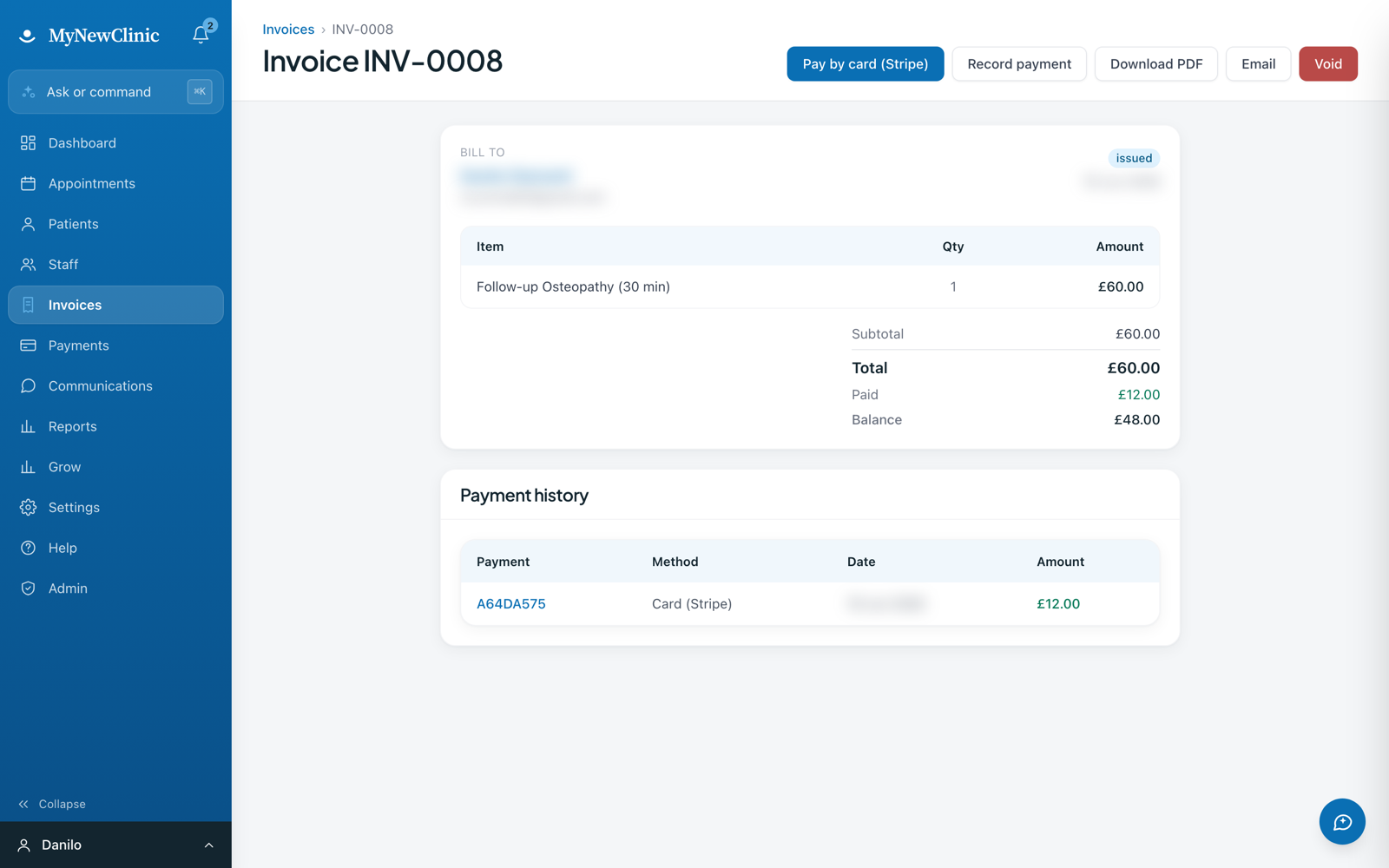1389x868 pixels.
Task: Open the Admin section
Action: point(115,589)
